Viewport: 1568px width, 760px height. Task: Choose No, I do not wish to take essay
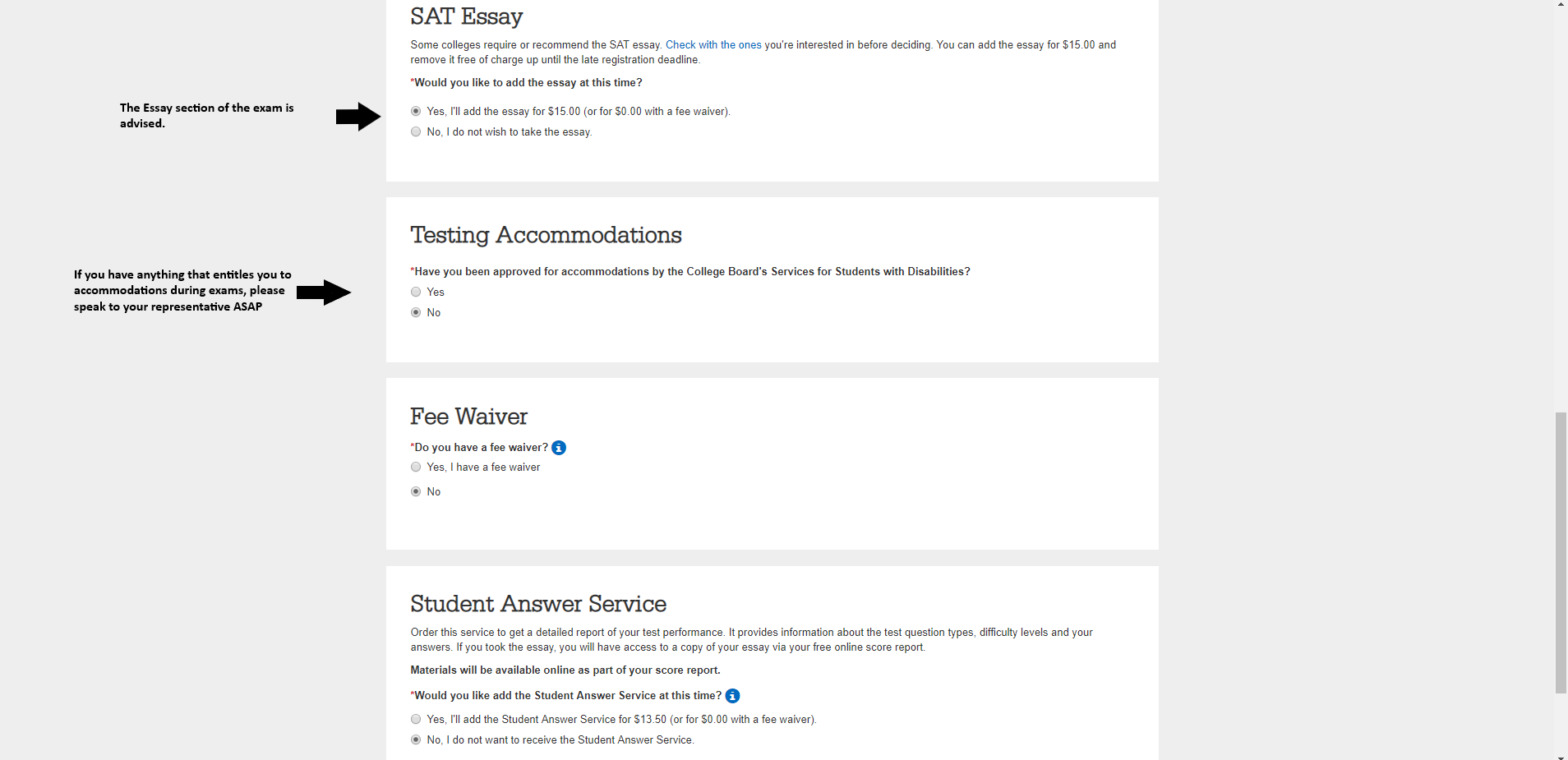[416, 132]
